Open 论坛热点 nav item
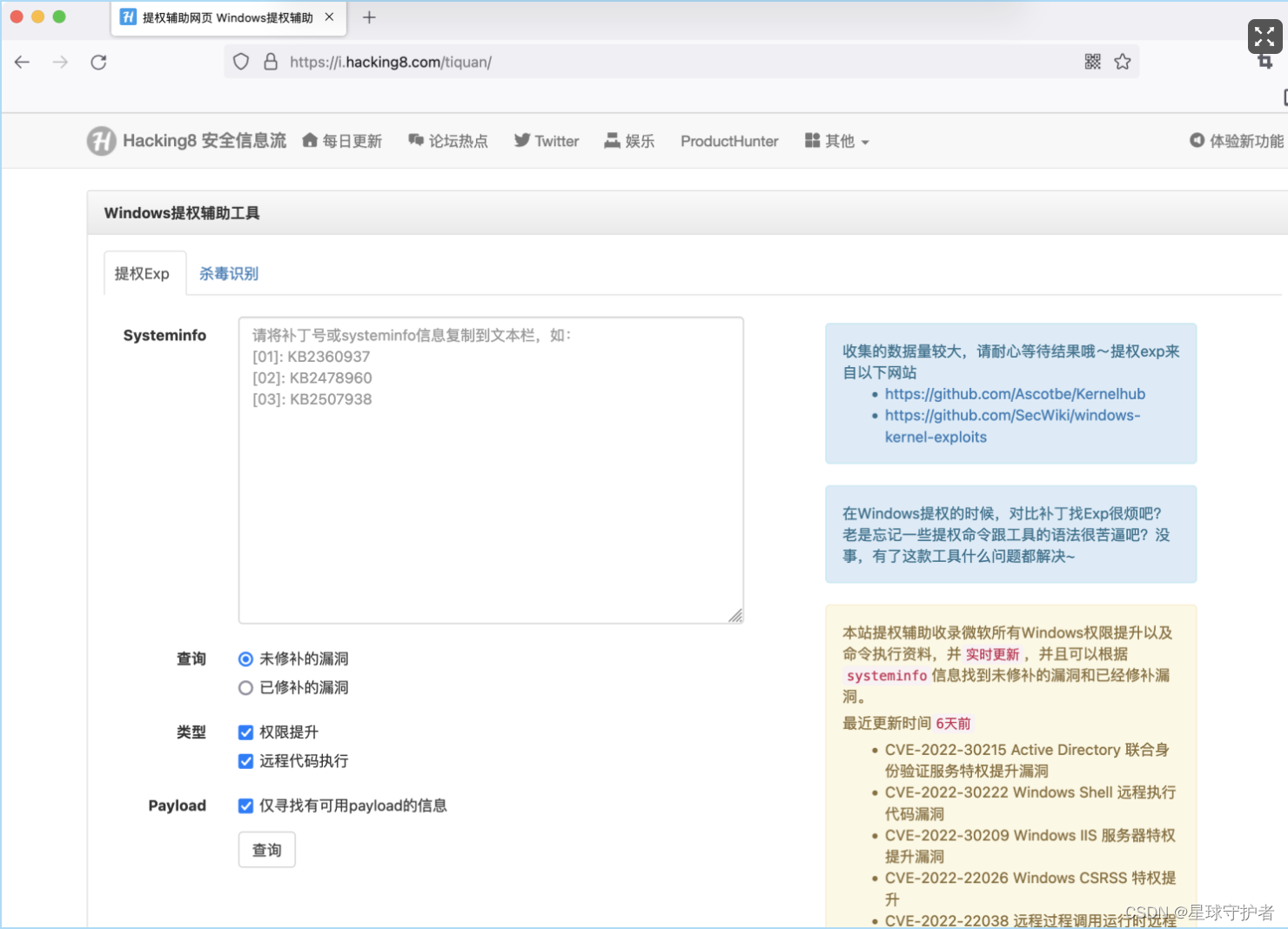 448,141
